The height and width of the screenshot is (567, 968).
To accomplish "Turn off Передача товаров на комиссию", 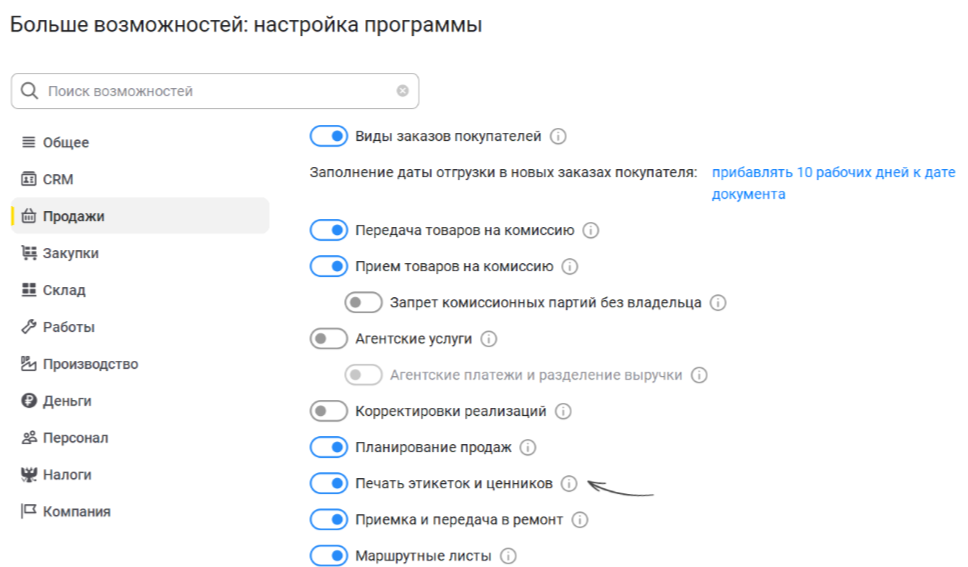I will point(329,230).
